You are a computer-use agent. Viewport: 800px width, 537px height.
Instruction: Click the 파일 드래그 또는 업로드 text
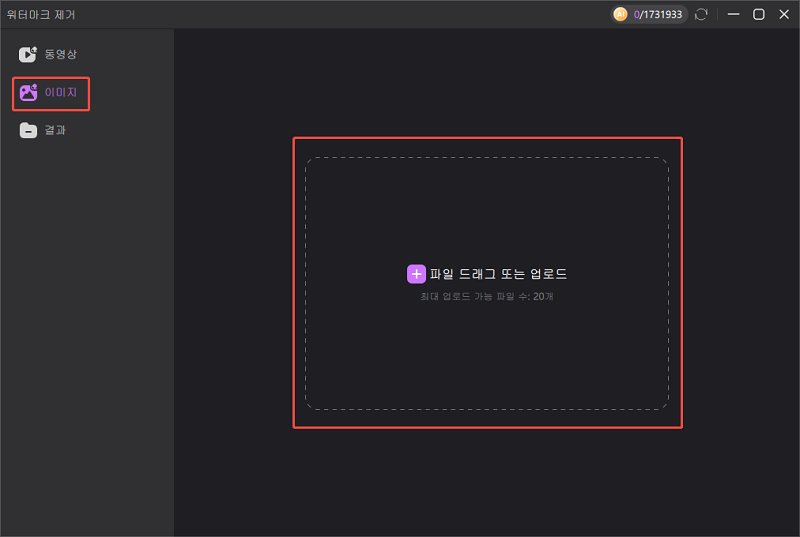pyautogui.click(x=498, y=274)
